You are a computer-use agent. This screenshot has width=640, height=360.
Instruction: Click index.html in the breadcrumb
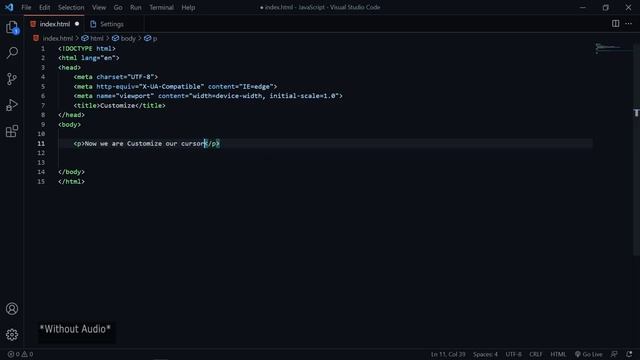(x=58, y=38)
